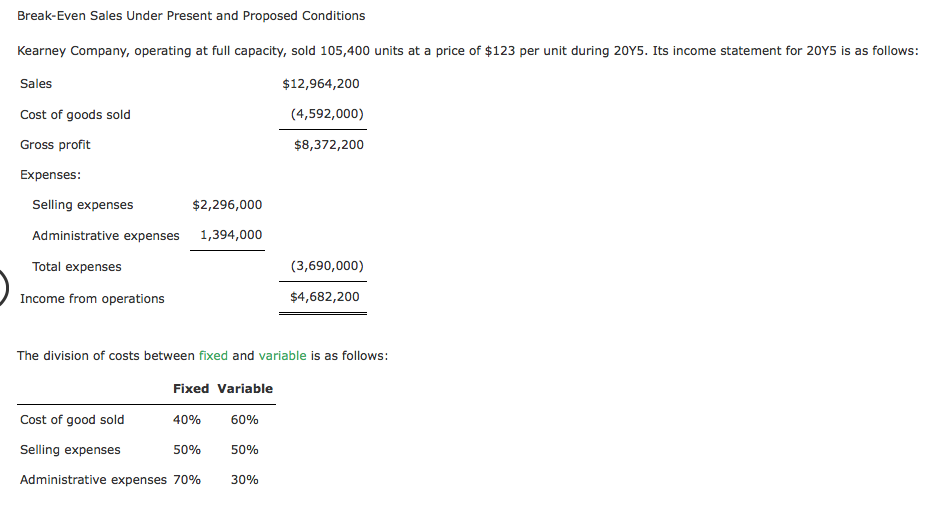Click the Selling expenses 50% fixed cell
952x512 pixels.
click(187, 450)
